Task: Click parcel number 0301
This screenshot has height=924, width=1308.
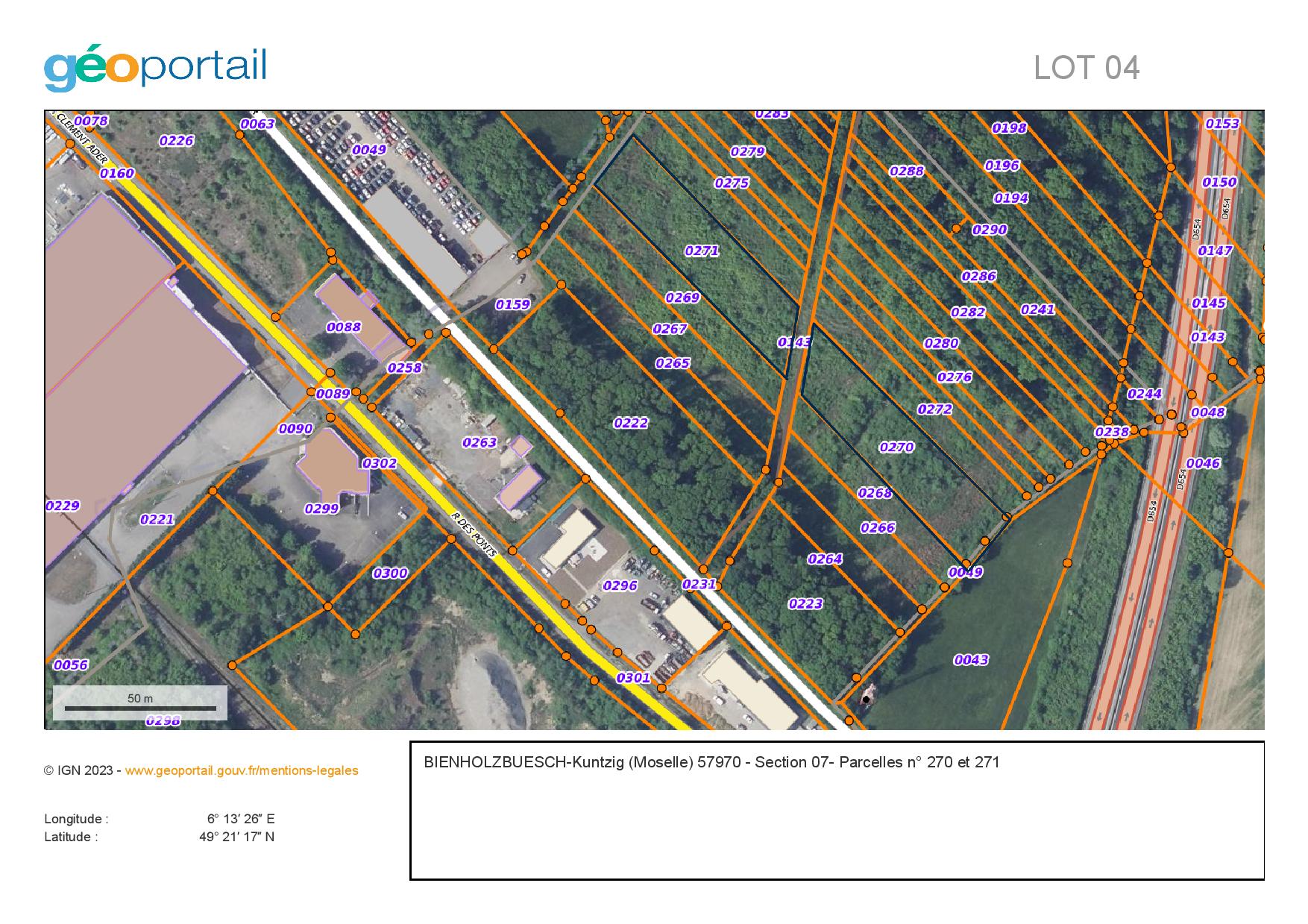Action: click(x=633, y=678)
